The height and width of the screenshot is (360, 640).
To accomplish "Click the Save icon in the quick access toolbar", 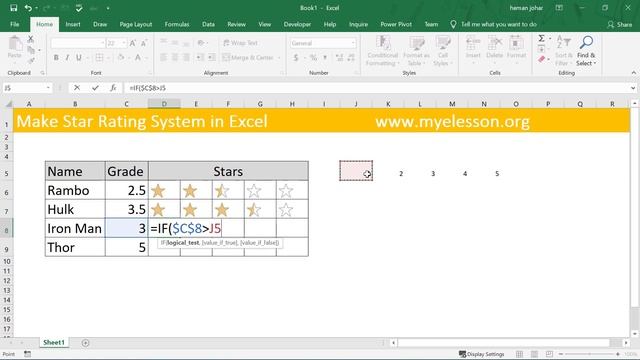I will (13, 8).
